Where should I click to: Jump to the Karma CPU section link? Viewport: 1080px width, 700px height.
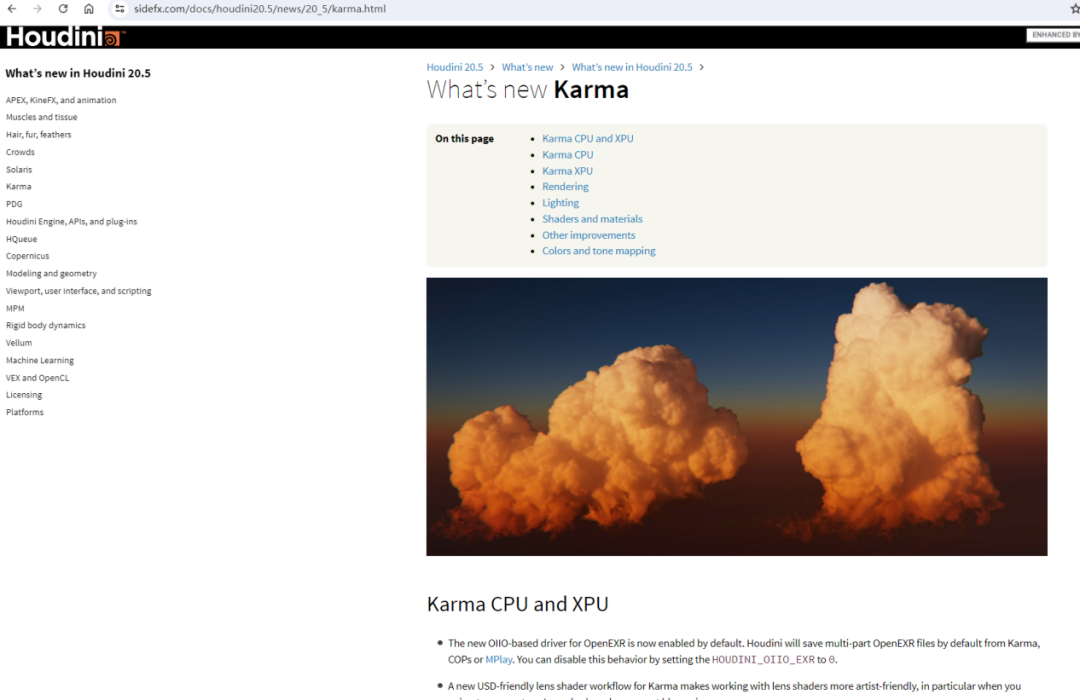pyautogui.click(x=568, y=155)
